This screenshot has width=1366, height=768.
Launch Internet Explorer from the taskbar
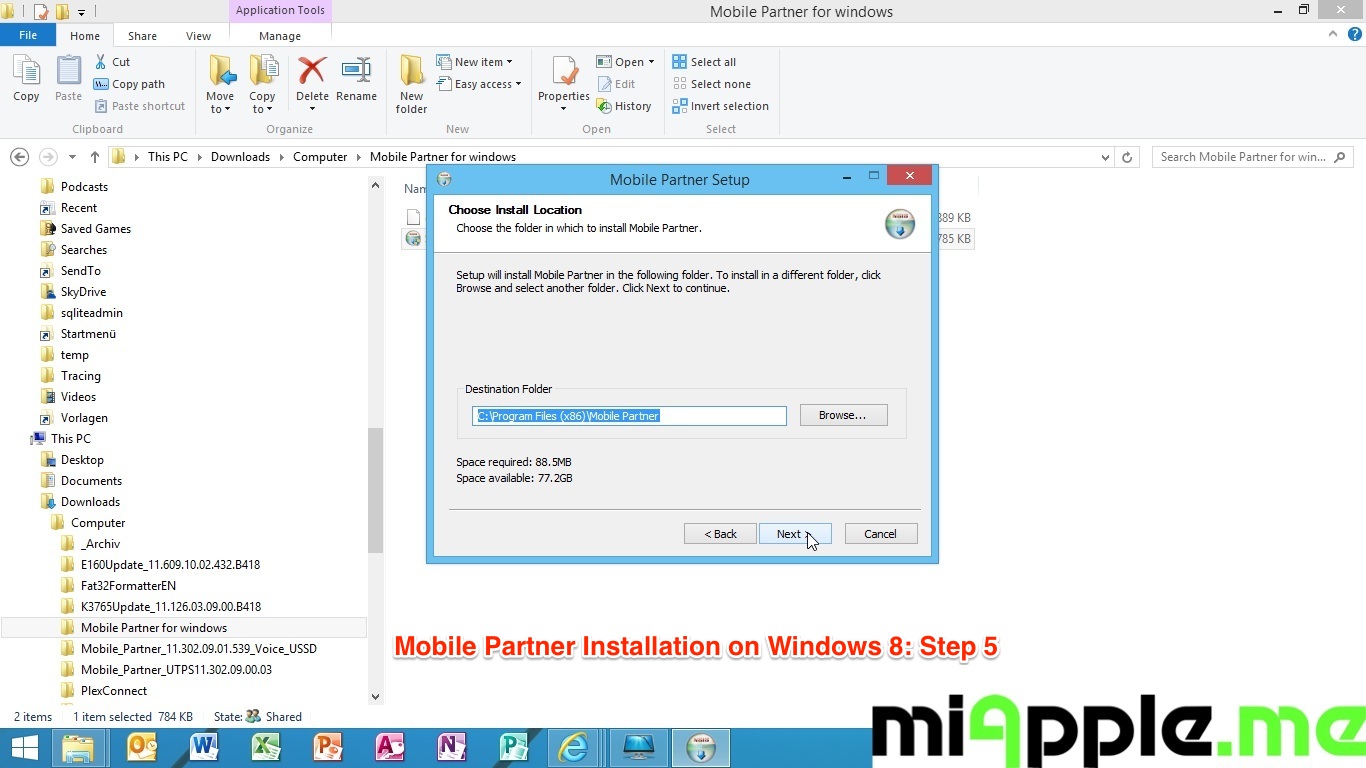pyautogui.click(x=573, y=747)
